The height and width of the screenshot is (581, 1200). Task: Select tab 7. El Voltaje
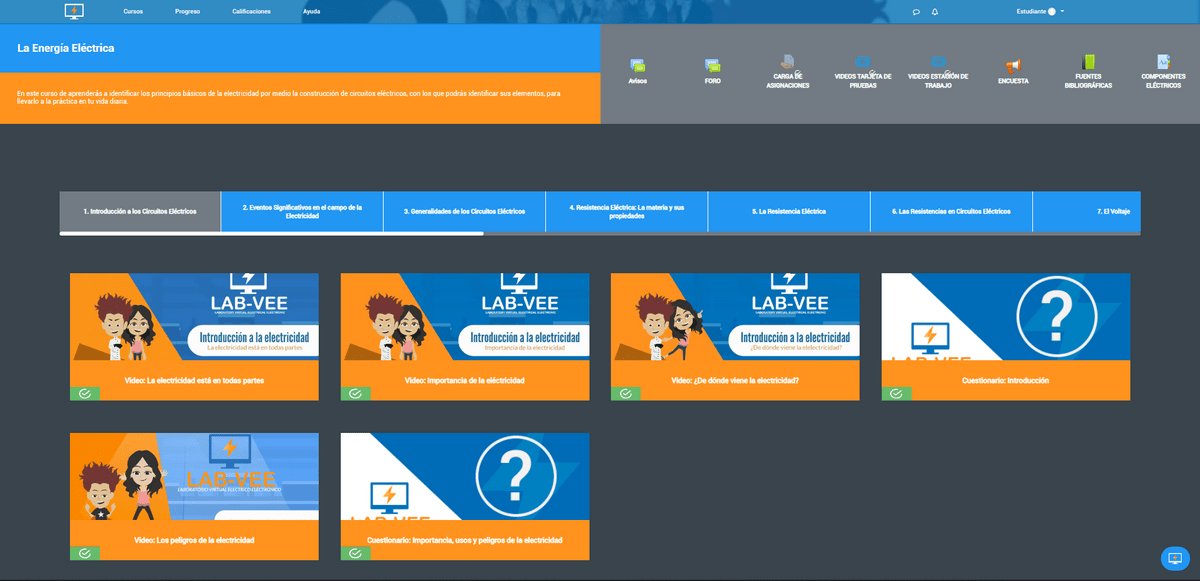(x=1087, y=212)
